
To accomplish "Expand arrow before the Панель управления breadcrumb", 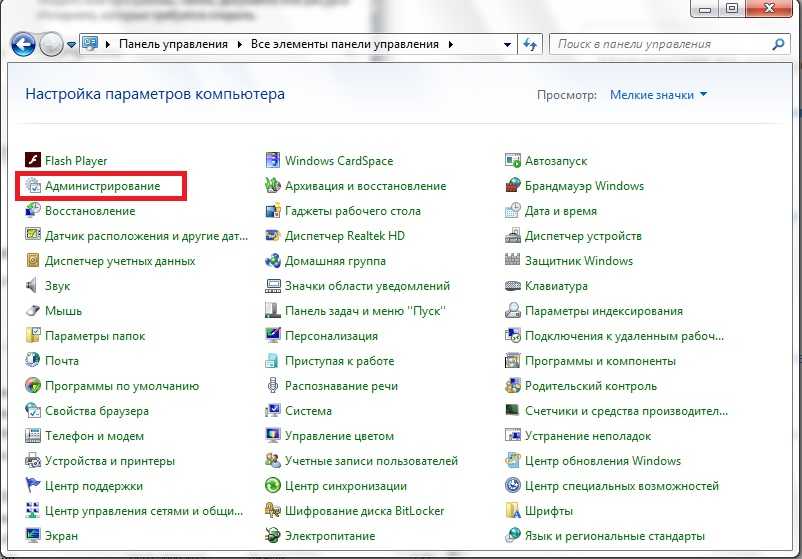I will [108, 44].
